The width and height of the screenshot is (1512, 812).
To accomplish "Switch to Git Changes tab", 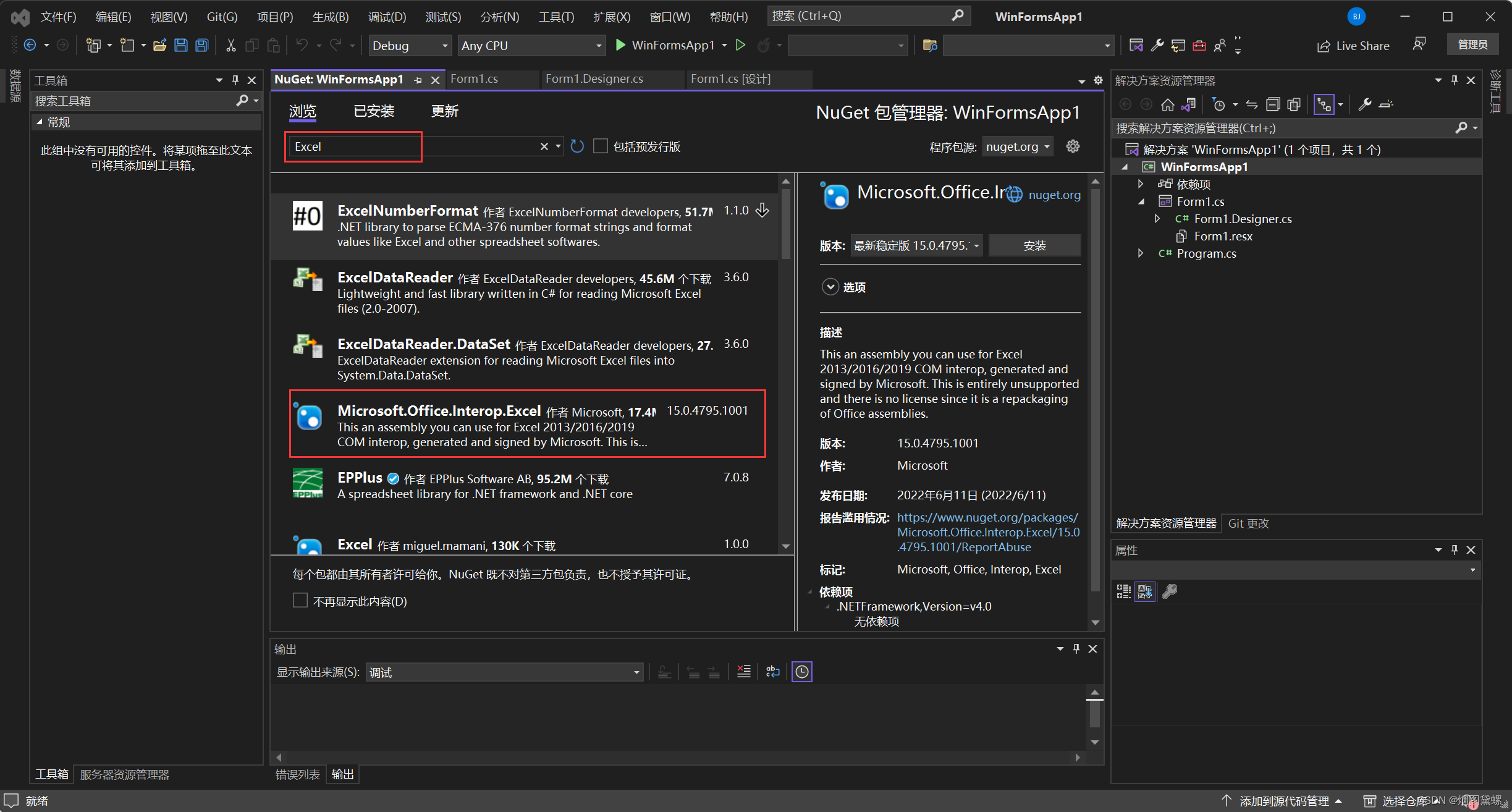I will click(x=1248, y=523).
